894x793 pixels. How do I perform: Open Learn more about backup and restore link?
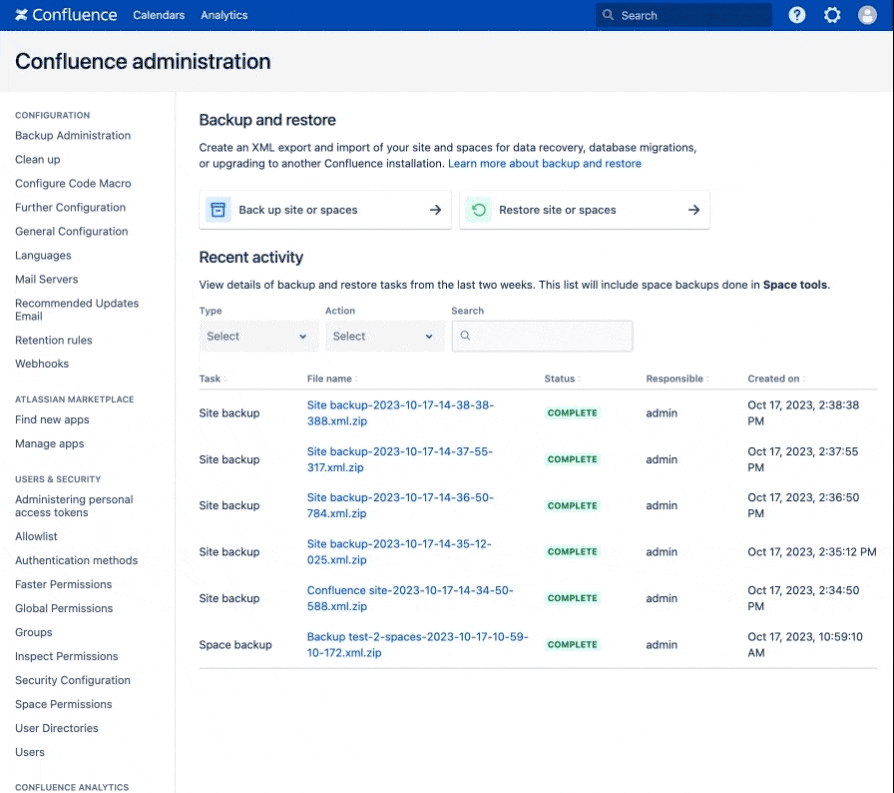pyautogui.click(x=544, y=164)
